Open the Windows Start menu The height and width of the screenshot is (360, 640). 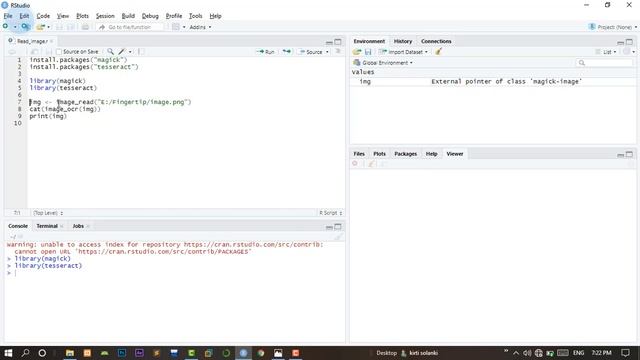point(8,353)
